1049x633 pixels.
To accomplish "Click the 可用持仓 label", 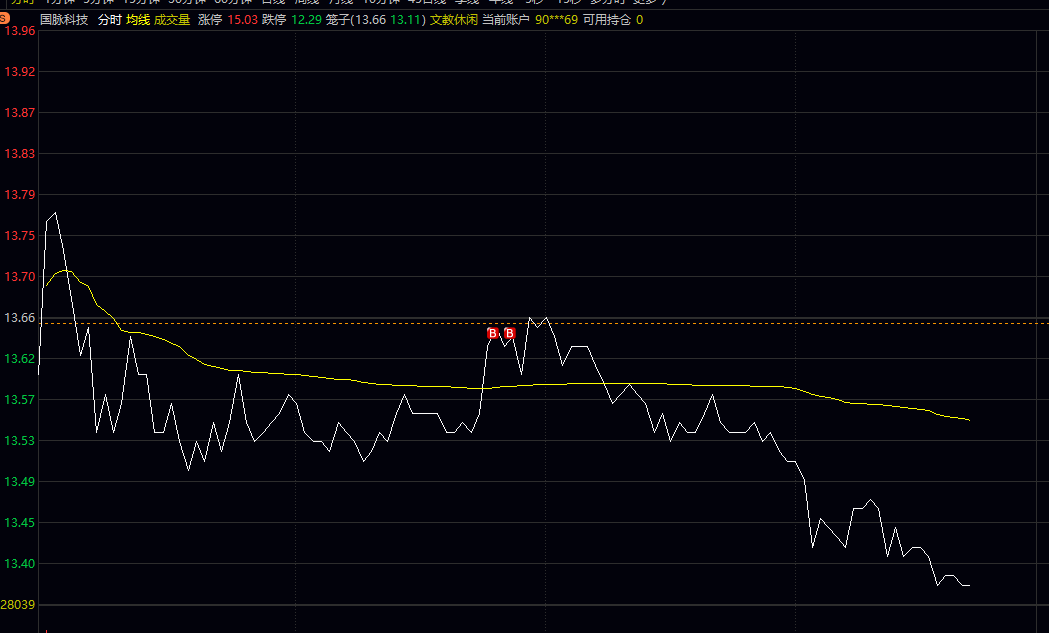I will tap(607, 19).
